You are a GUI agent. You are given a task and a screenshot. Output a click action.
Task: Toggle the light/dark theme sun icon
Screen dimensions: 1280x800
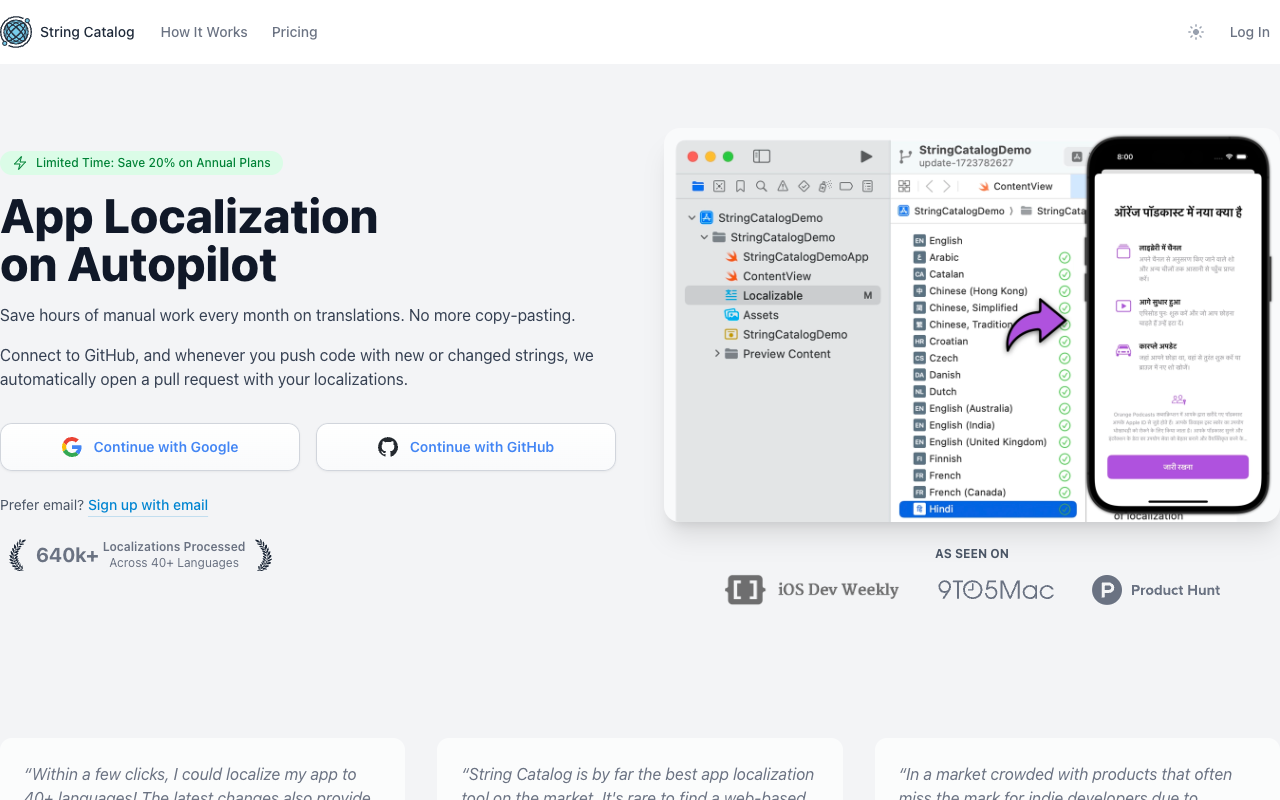[1196, 32]
